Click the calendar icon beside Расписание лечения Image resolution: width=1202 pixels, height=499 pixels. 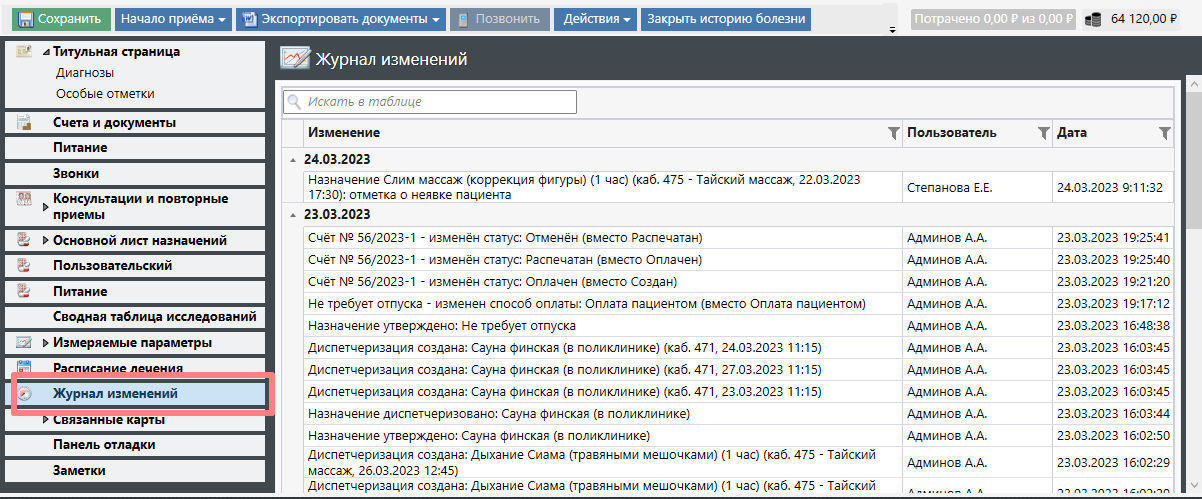(25, 368)
